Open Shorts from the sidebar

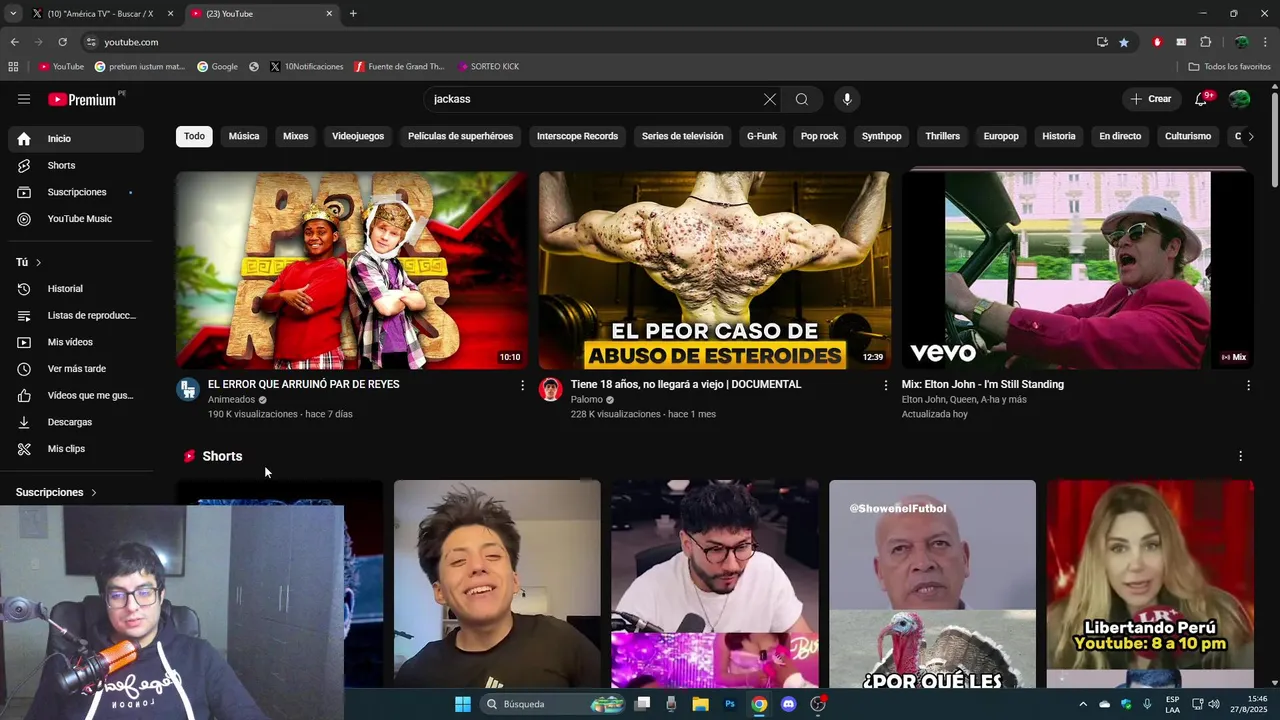click(76, 165)
